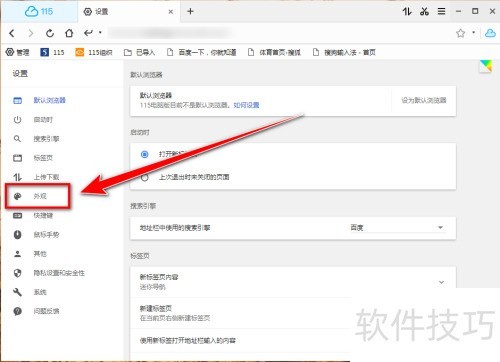Minimize the browser window
The height and width of the screenshot is (362, 500).
pyautogui.click(x=459, y=12)
